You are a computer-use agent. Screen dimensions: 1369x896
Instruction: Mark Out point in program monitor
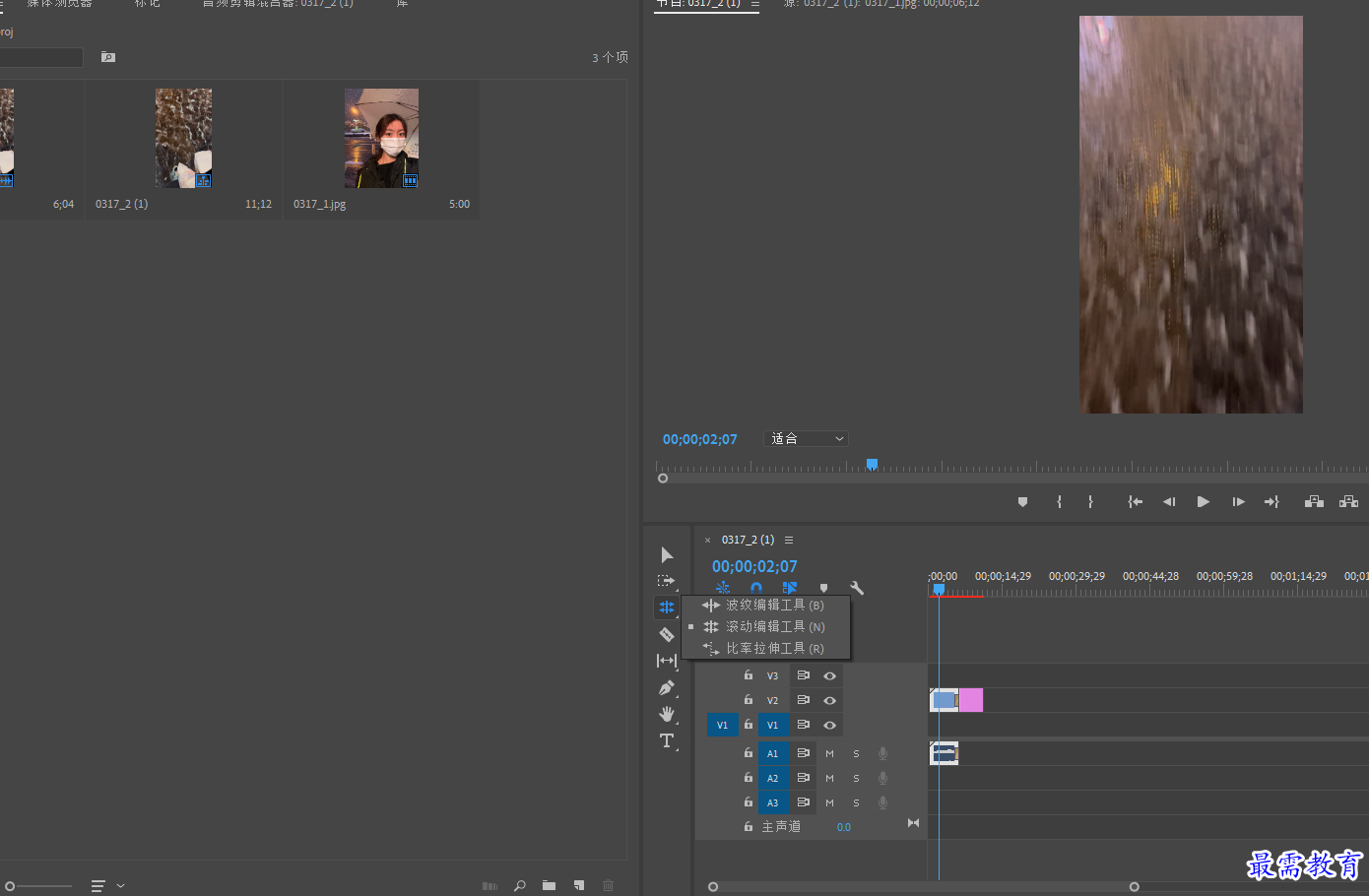pos(1090,502)
